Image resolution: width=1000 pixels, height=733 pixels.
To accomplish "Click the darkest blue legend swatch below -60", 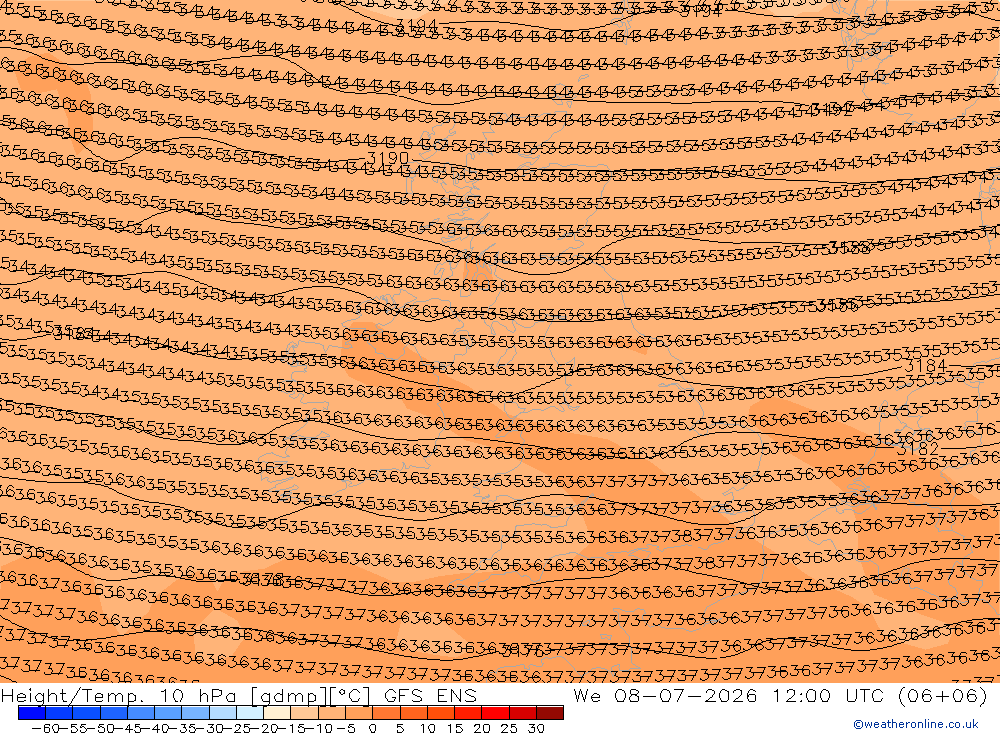I will tap(32, 713).
